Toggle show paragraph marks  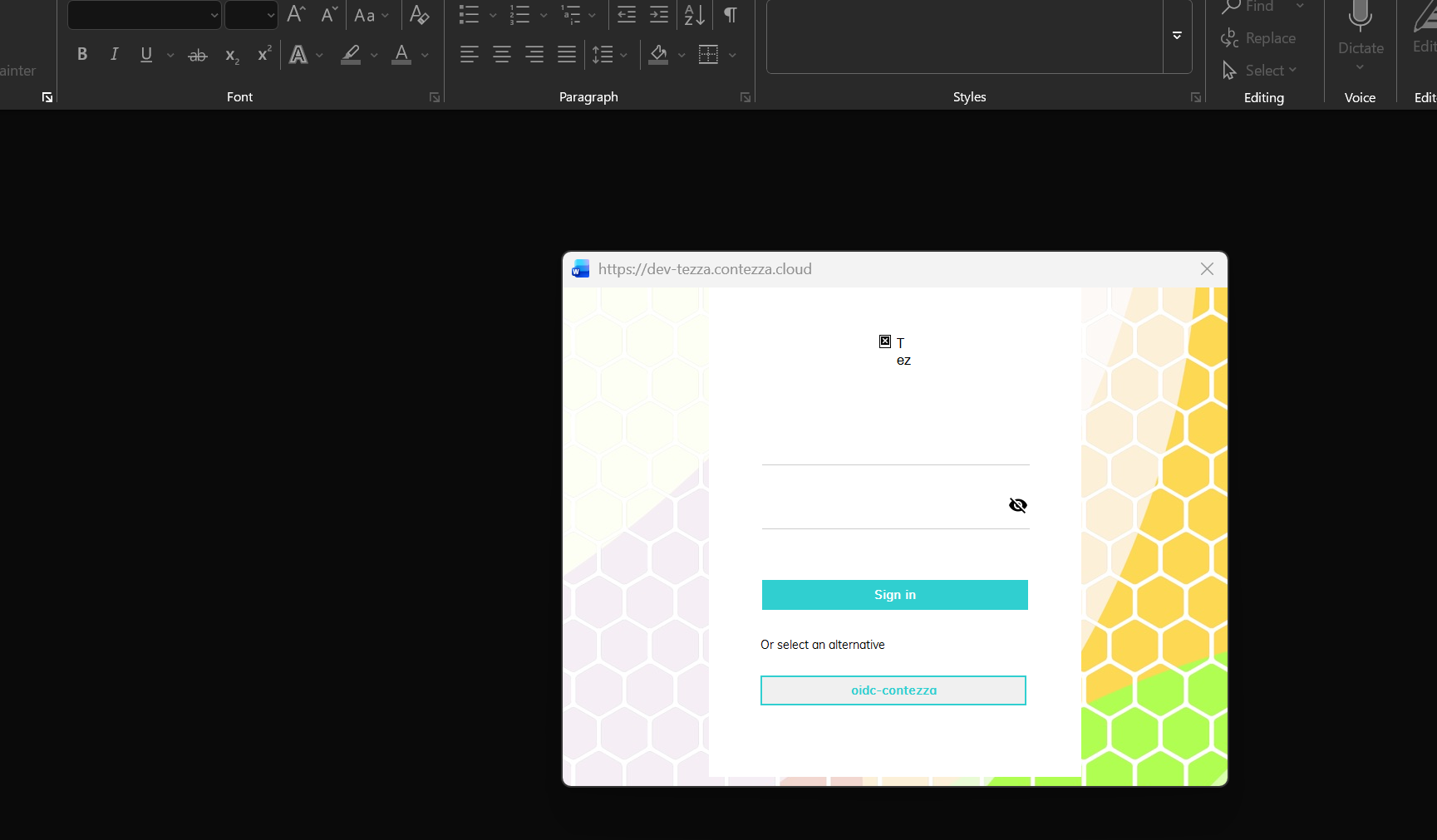pyautogui.click(x=731, y=15)
